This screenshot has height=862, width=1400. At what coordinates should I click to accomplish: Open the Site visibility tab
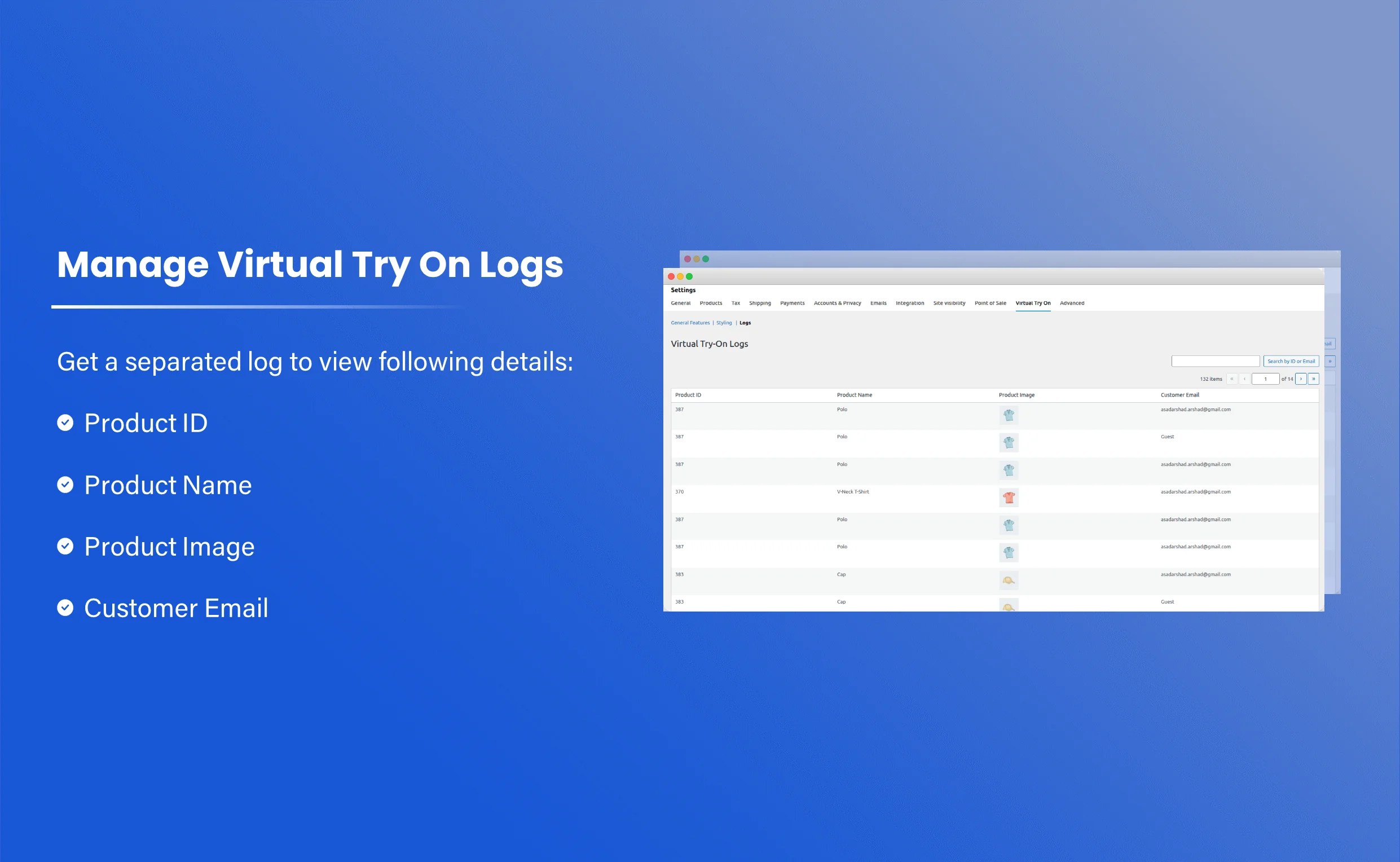click(949, 303)
